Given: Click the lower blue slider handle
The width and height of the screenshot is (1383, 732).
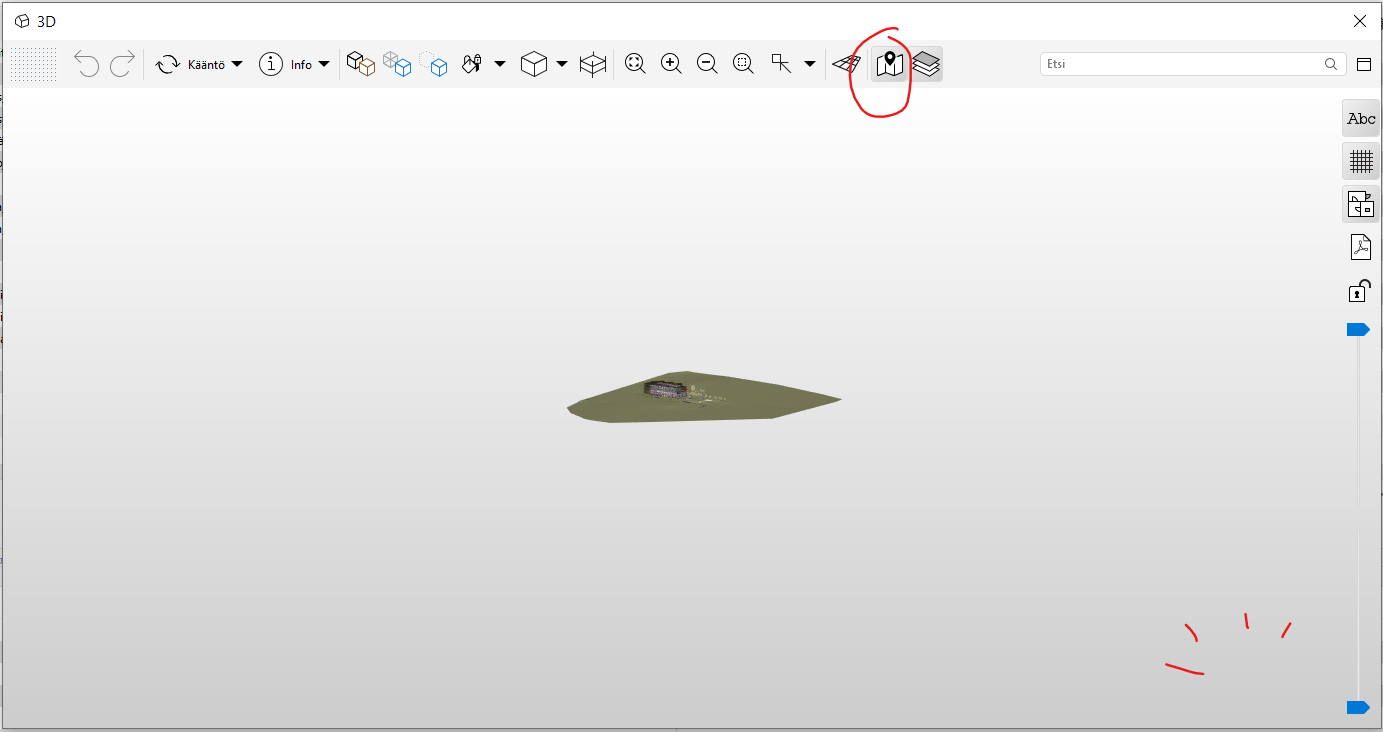Looking at the screenshot, I should 1358,708.
